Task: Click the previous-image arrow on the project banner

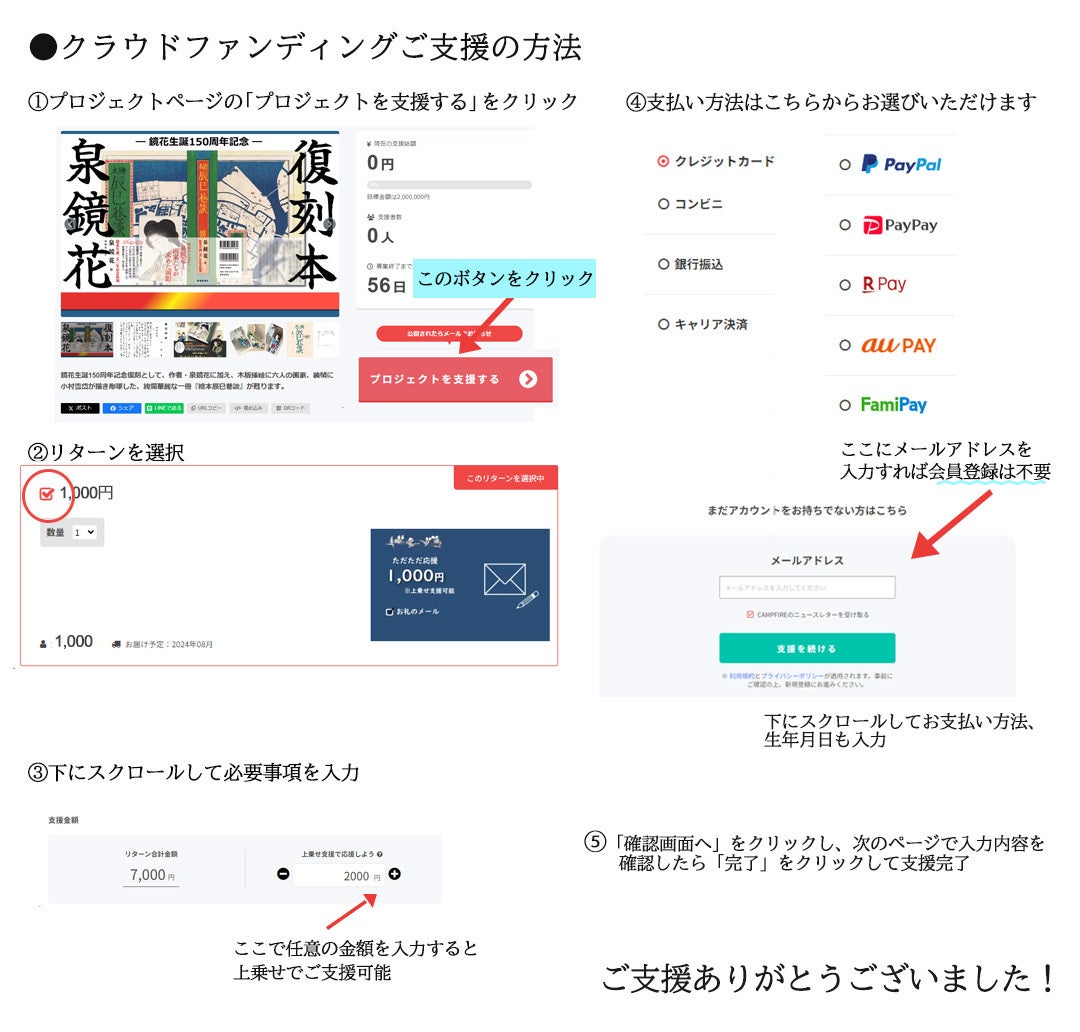Action: click(71, 224)
